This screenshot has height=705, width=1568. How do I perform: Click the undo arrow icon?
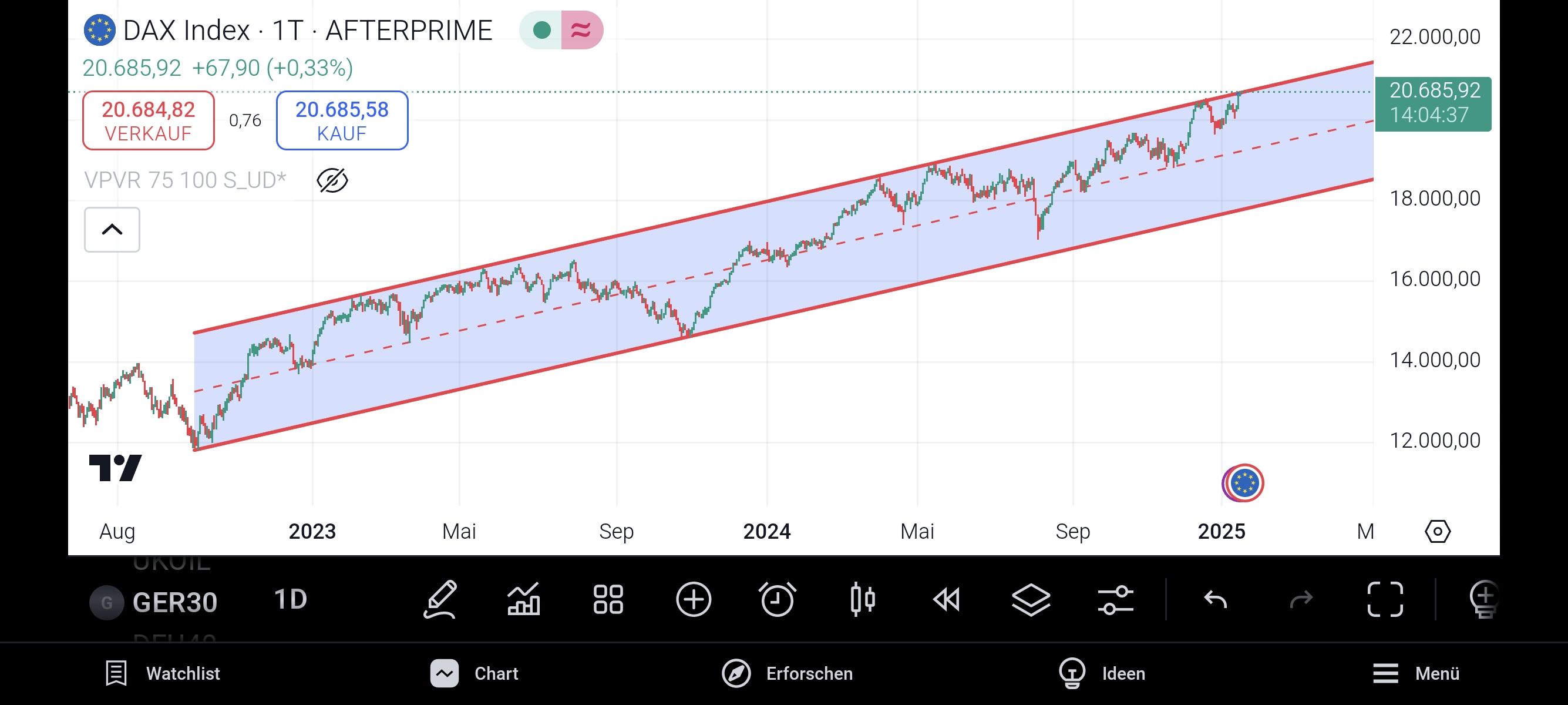point(1214,600)
